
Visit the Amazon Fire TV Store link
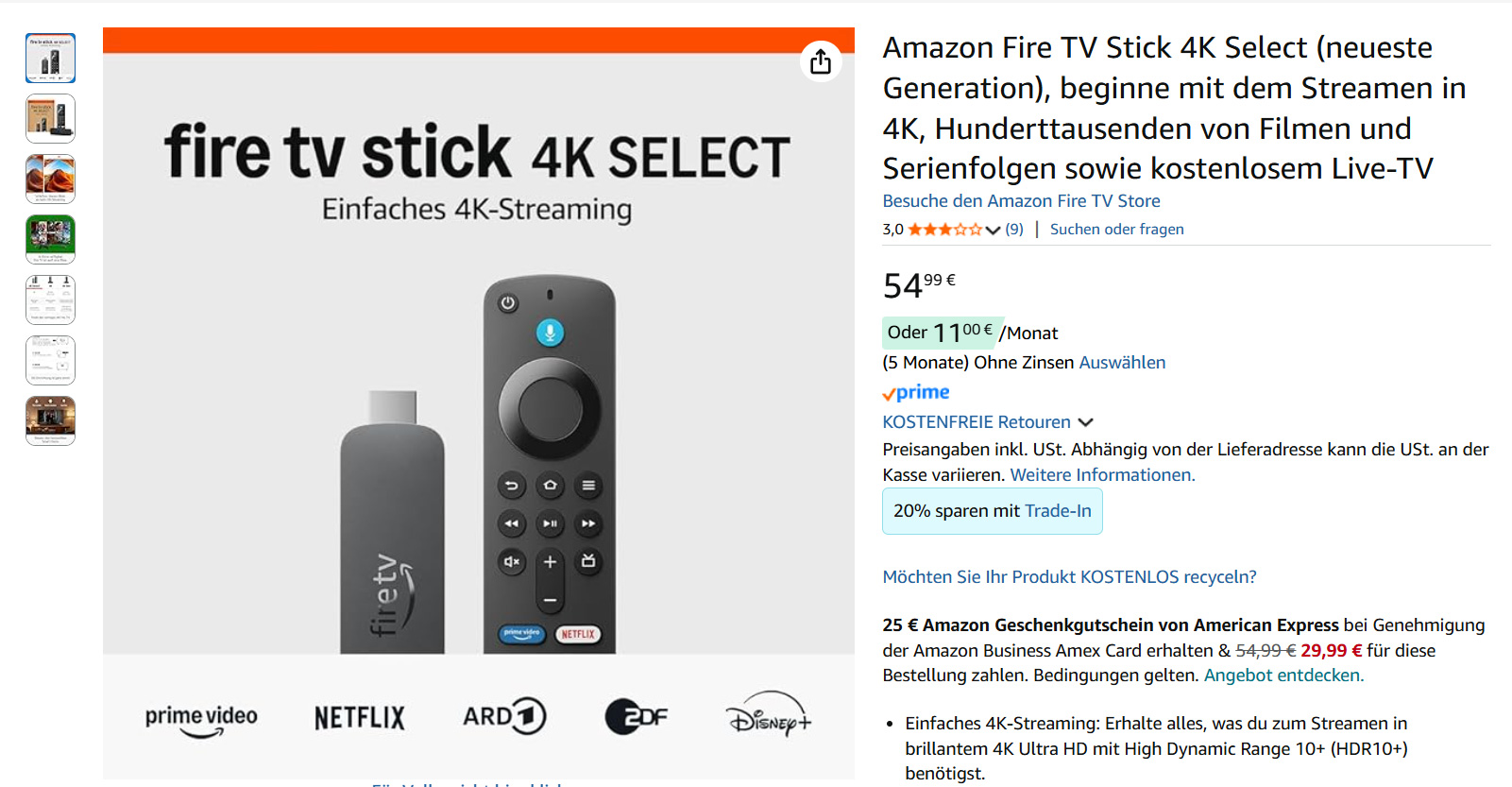1021,201
